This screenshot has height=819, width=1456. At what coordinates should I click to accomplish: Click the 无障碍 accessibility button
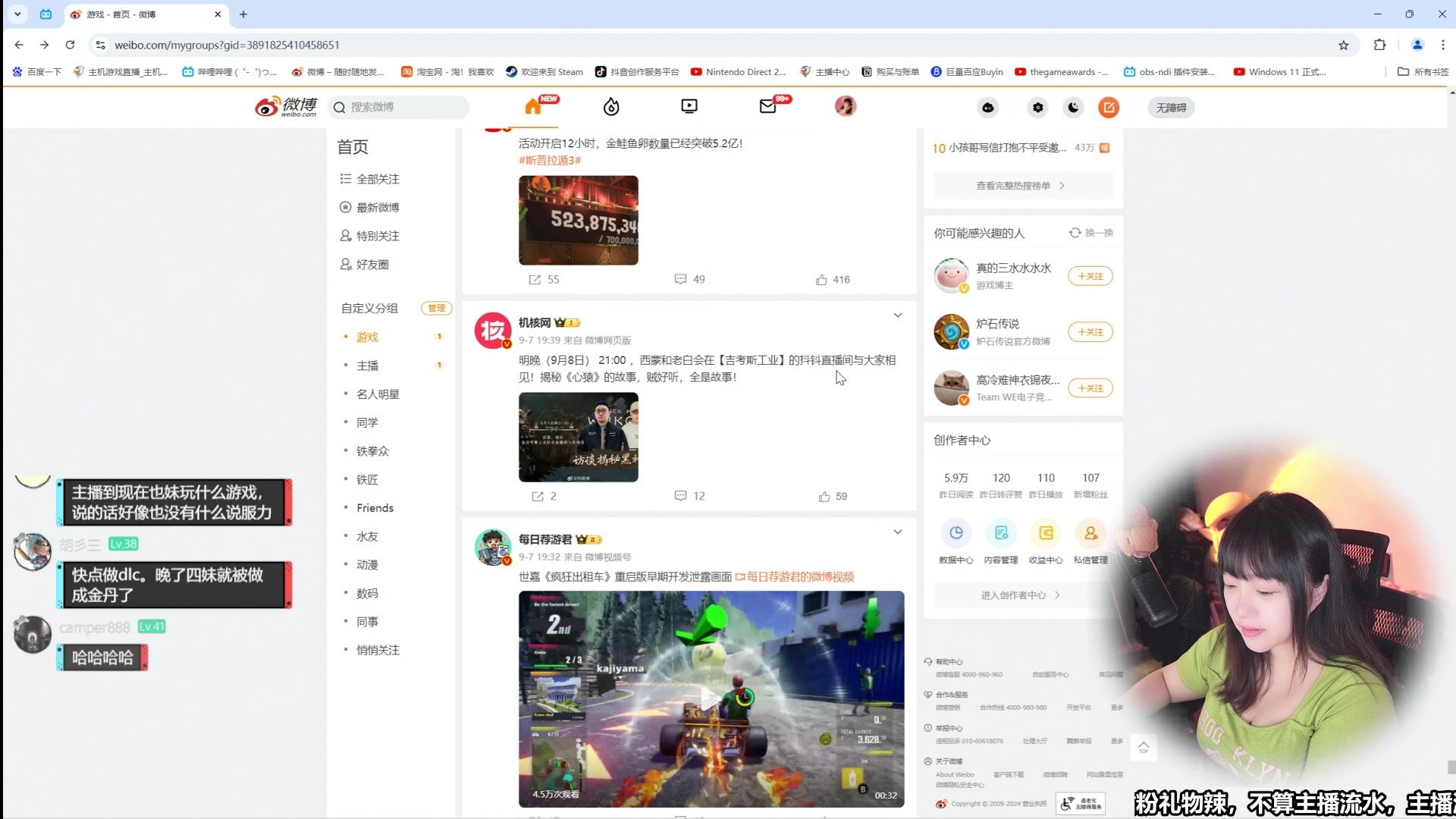pyautogui.click(x=1172, y=108)
